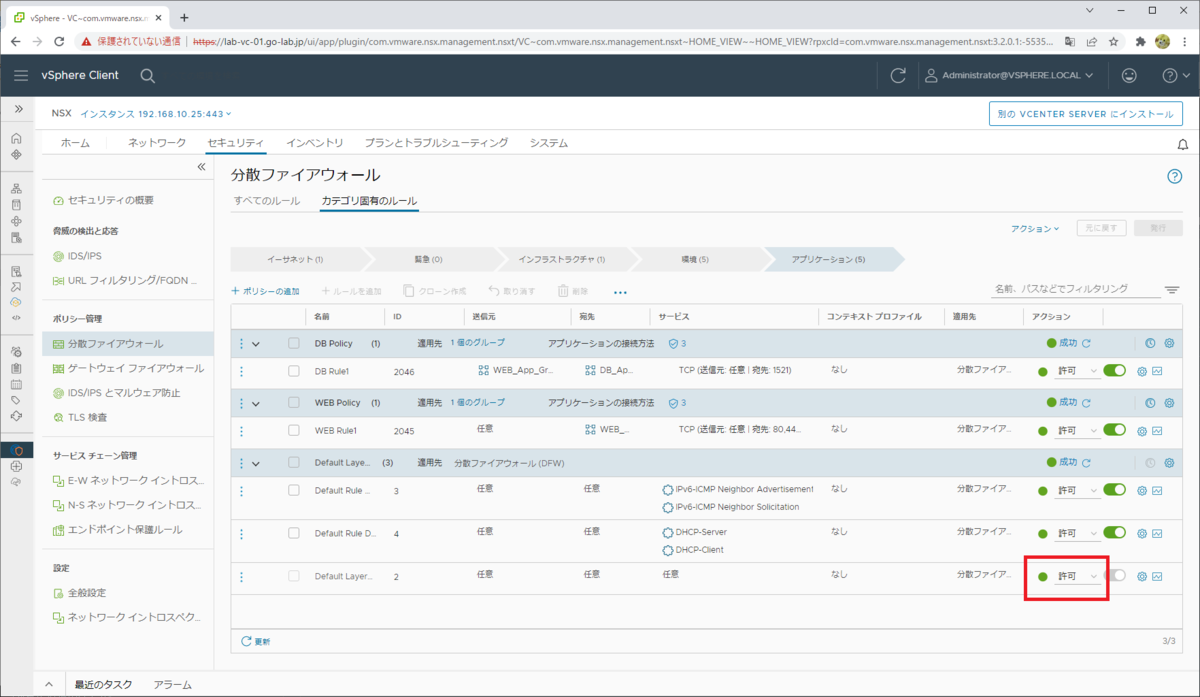The width and height of the screenshot is (1200, 697).
Task: Disable the WEB Rule1 toggle
Action: click(1114, 431)
